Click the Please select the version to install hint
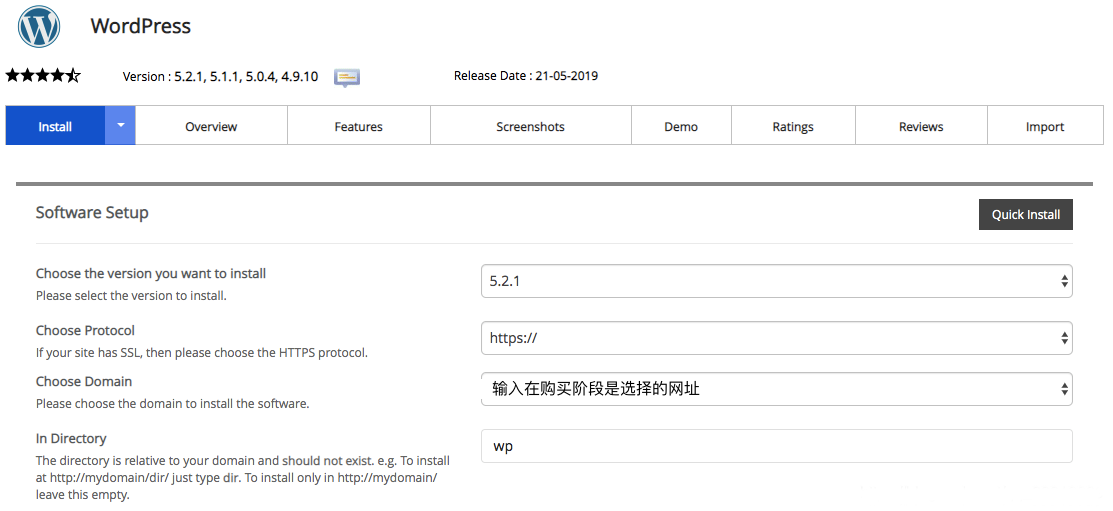 pyautogui.click(x=131, y=295)
